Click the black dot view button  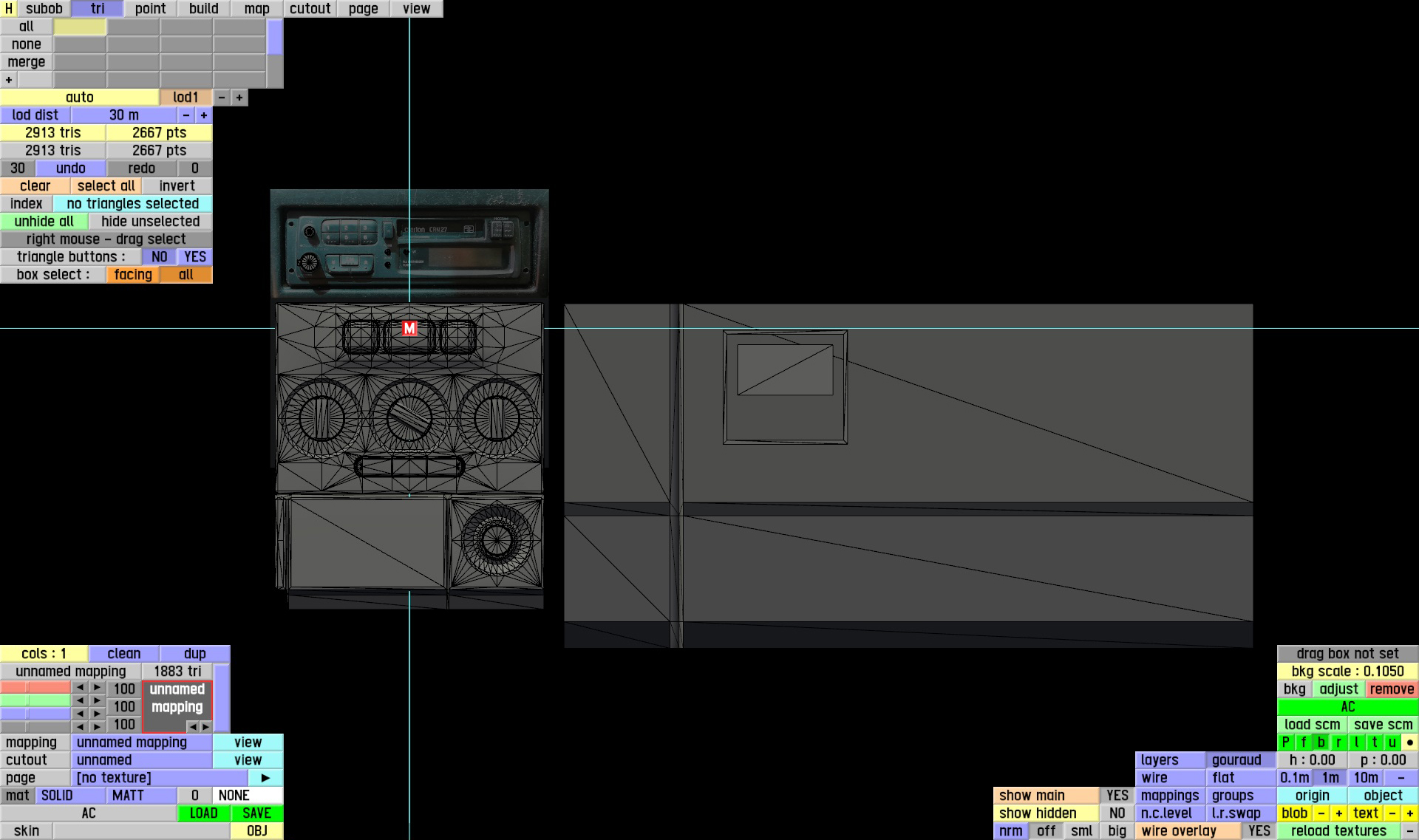coord(1409,742)
